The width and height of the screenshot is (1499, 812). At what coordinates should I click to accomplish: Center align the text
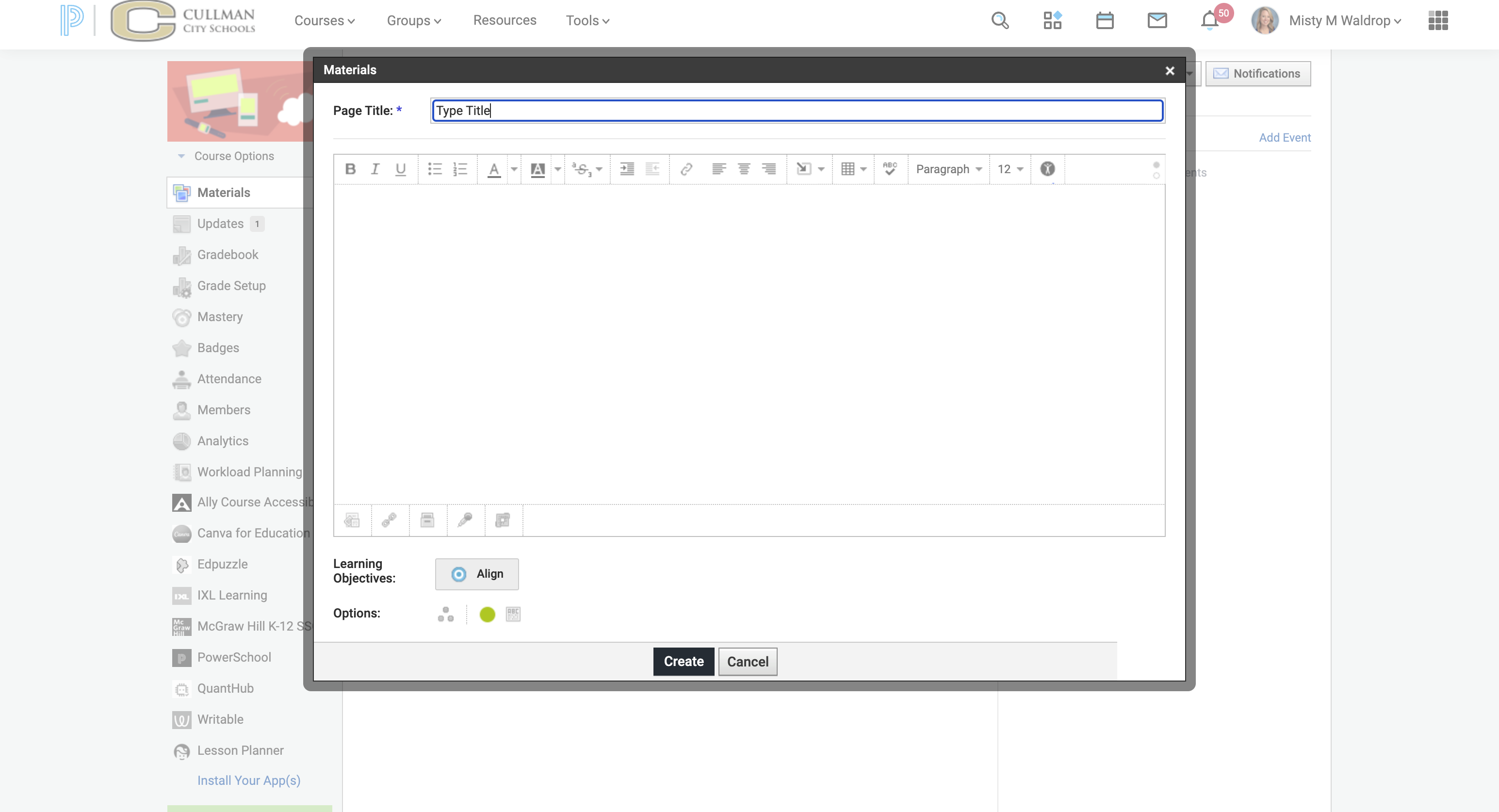744,169
